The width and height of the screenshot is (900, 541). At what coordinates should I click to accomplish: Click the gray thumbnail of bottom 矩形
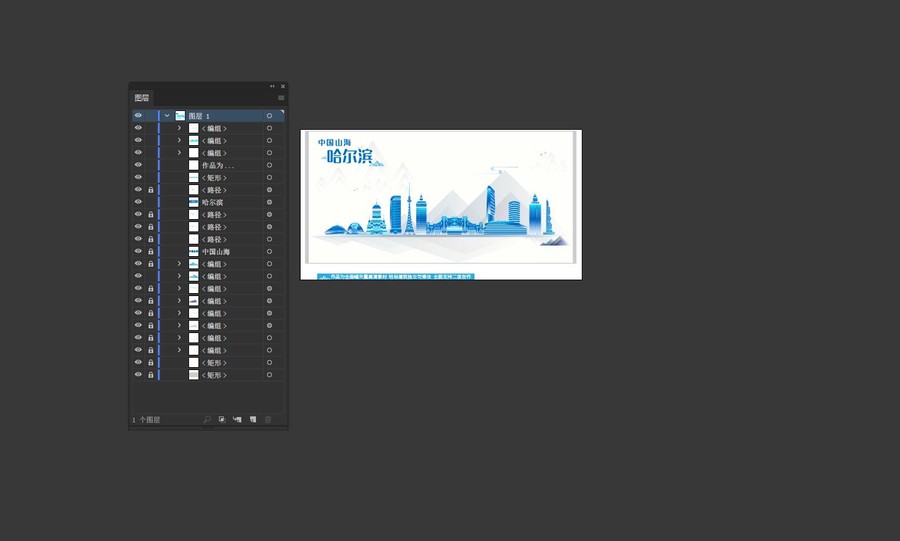coord(193,375)
